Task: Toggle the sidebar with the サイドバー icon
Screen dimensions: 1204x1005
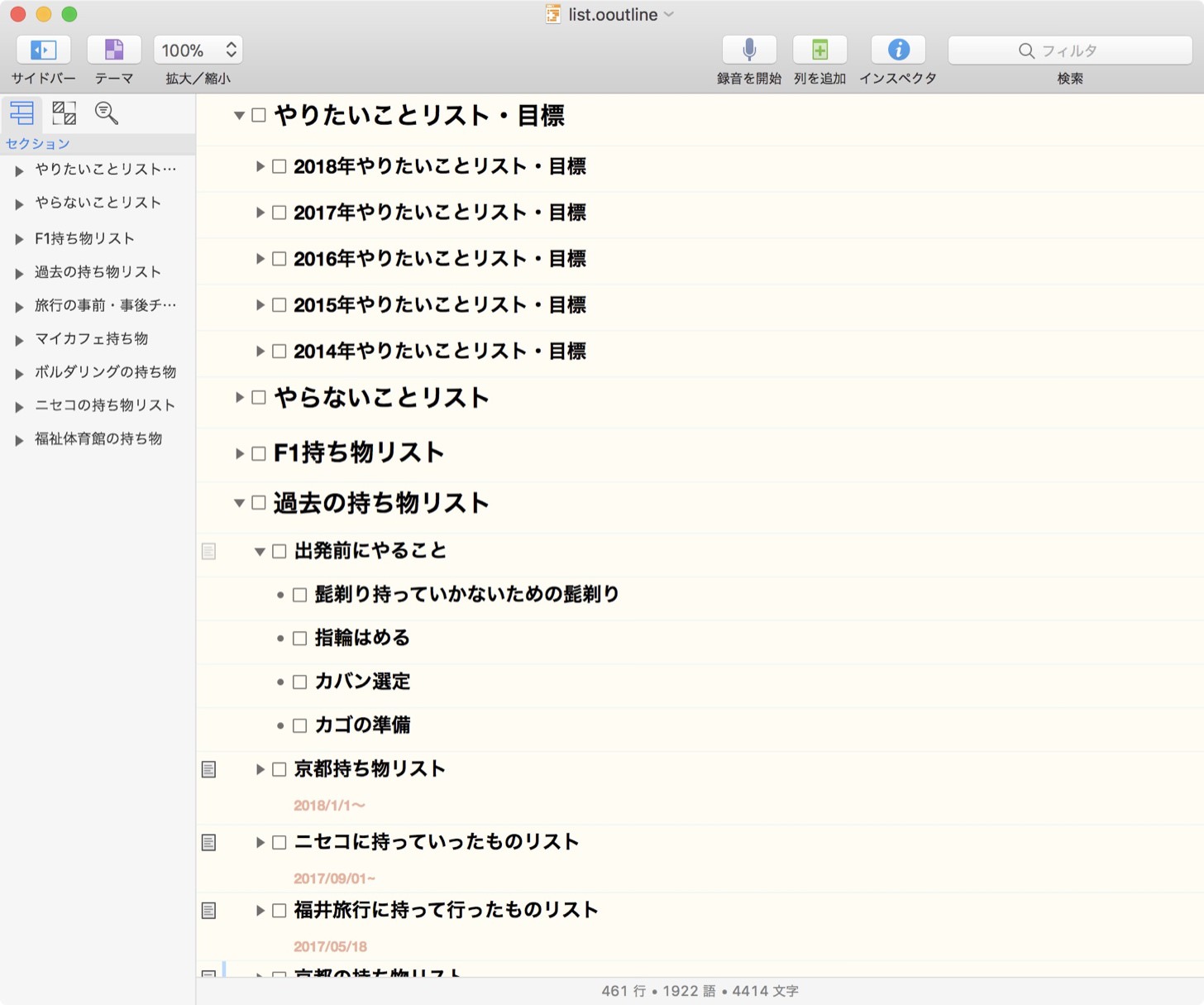Action: 43,50
